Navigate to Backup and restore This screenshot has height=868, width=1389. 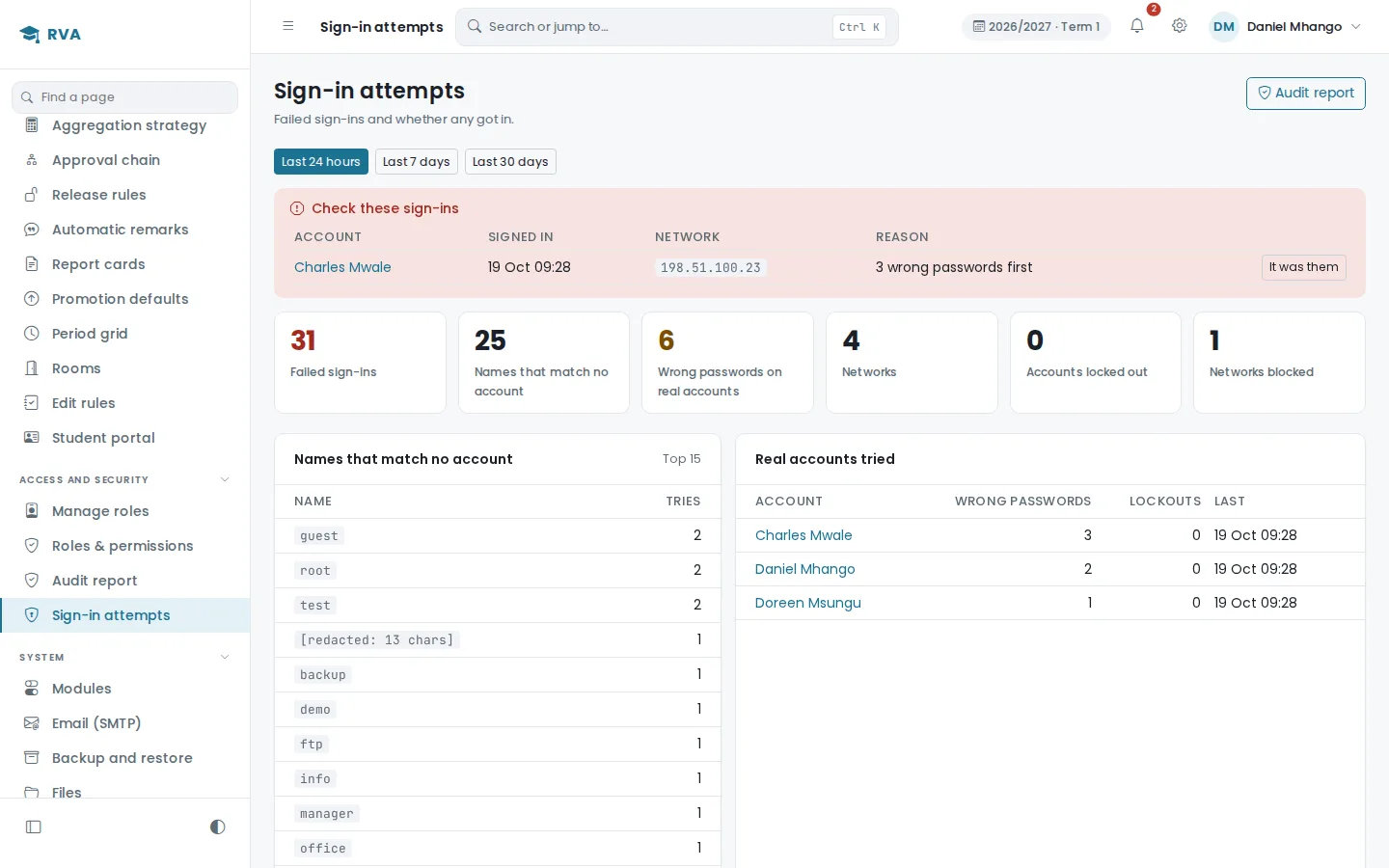point(125,758)
